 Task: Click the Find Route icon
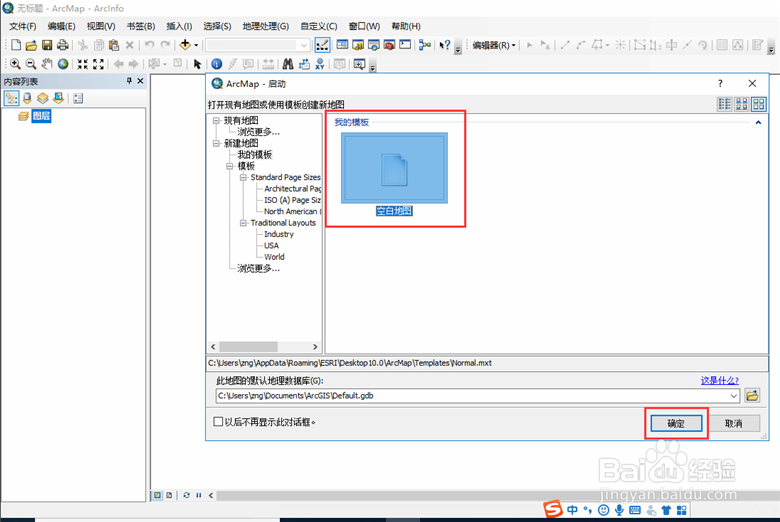(304, 64)
